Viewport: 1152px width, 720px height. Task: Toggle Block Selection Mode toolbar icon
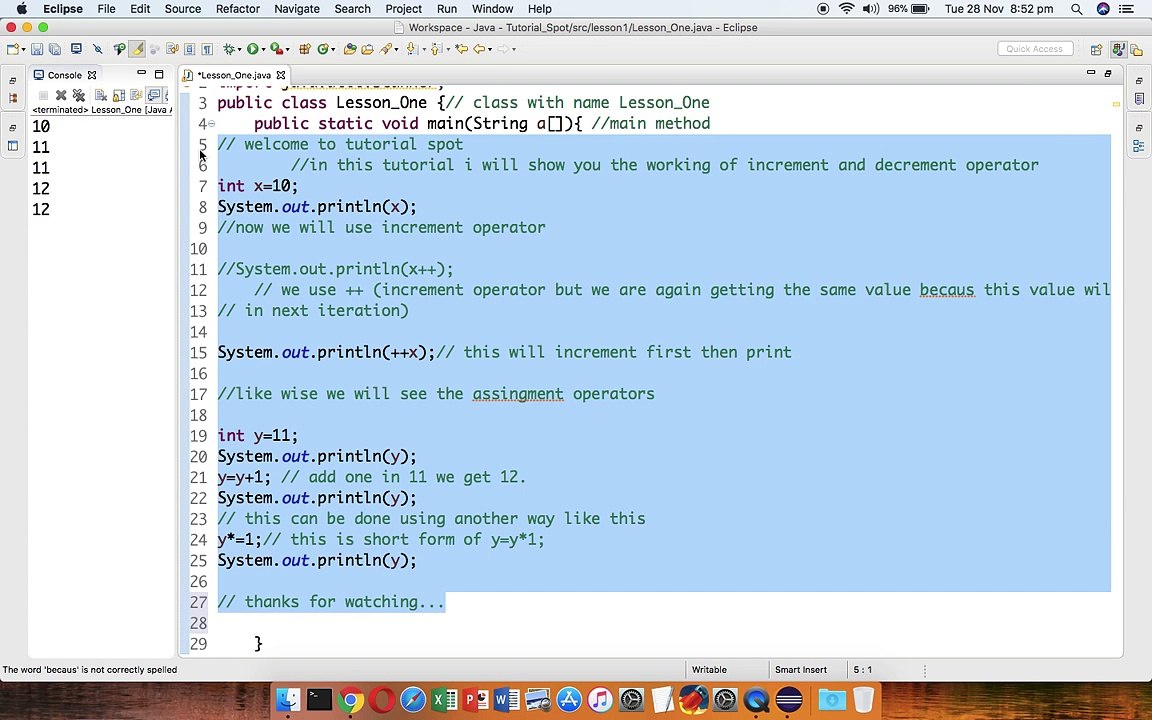tap(190, 49)
